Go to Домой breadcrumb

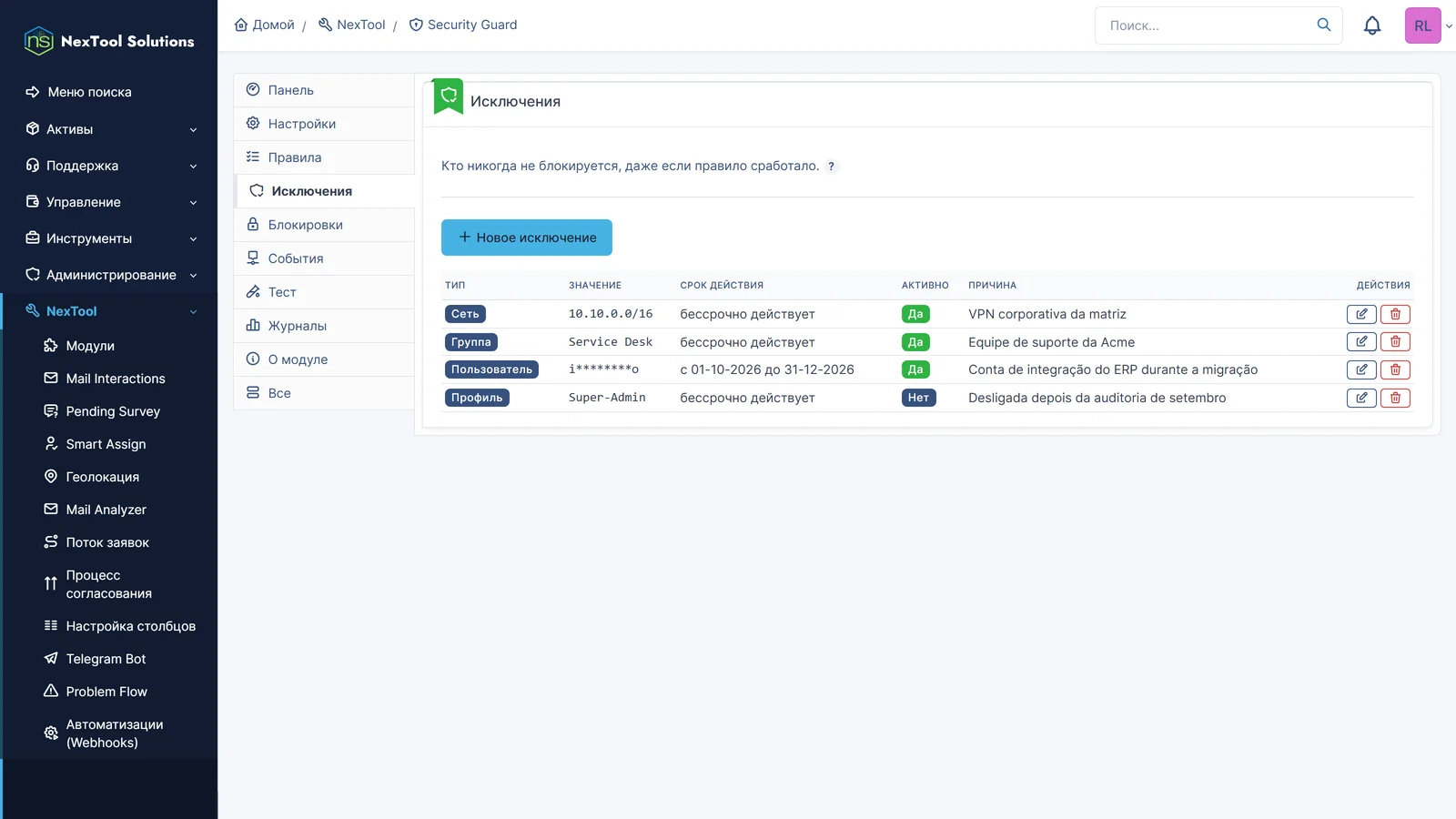[x=265, y=25]
